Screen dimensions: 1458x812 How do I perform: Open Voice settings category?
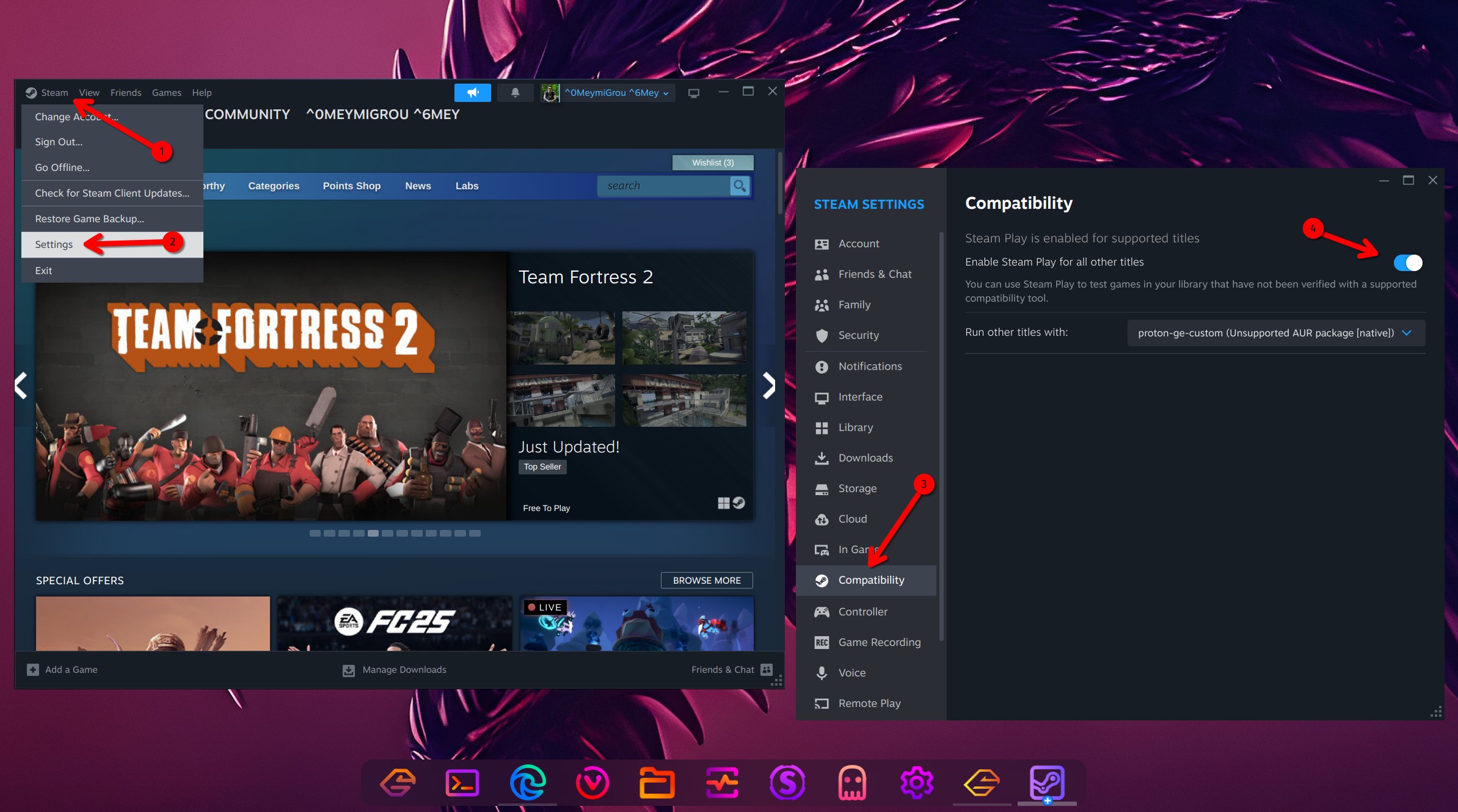coord(866,673)
